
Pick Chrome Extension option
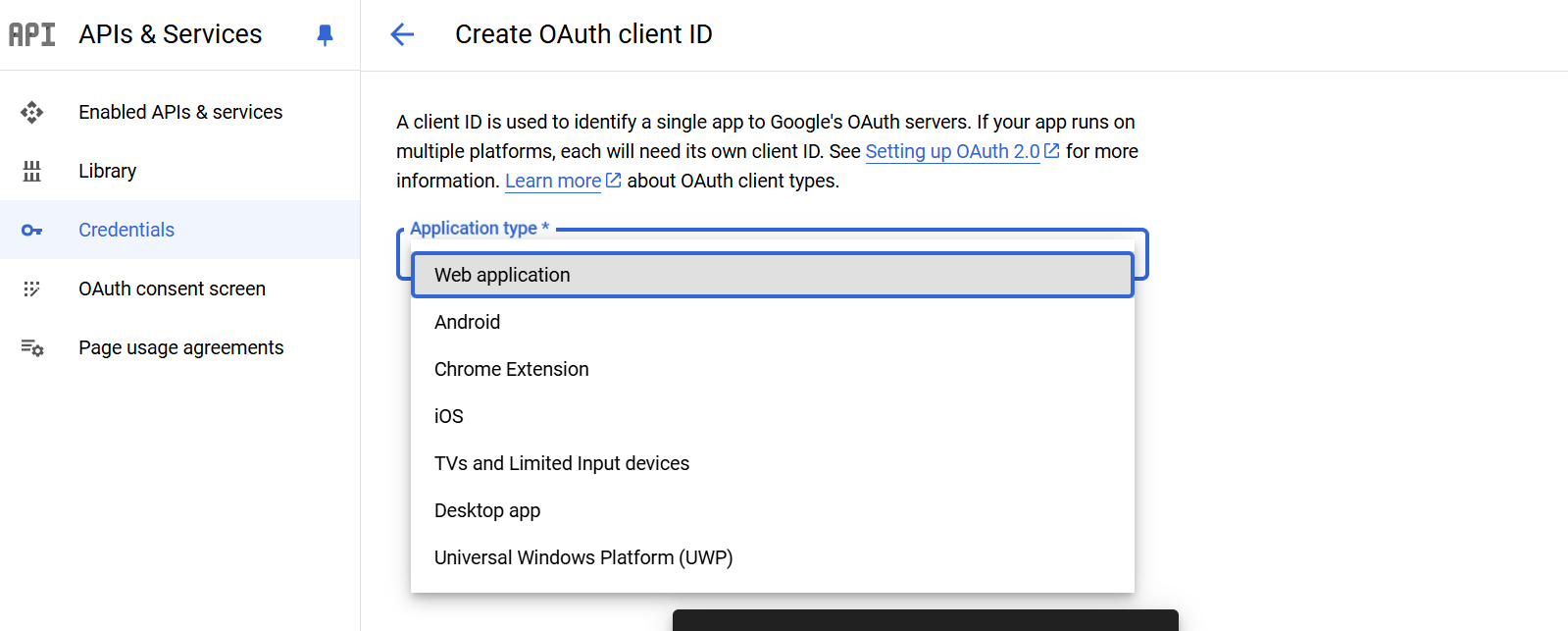[x=511, y=369]
